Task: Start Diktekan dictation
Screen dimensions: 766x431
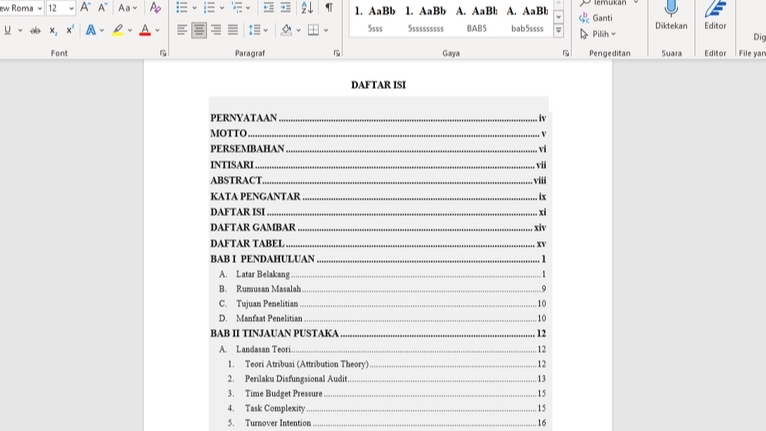Action: pos(671,16)
